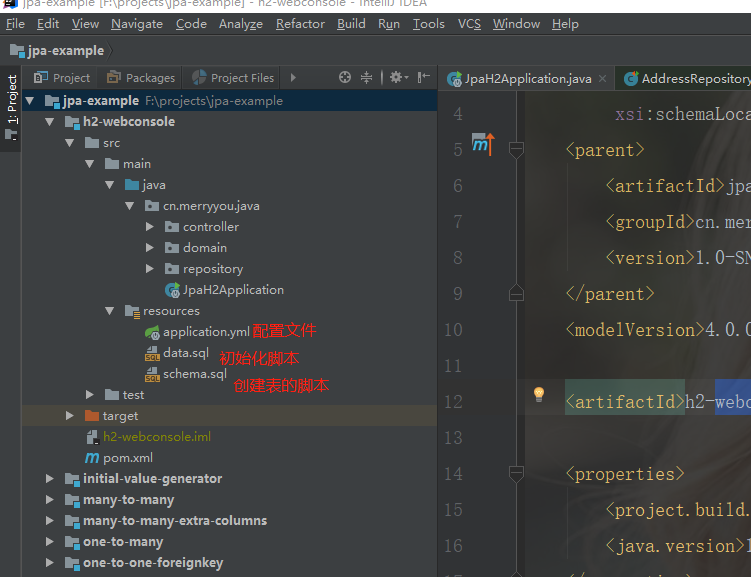The width and height of the screenshot is (751, 577).
Task: Expand the many-to-many-extra-columns module
Action: click(49, 520)
